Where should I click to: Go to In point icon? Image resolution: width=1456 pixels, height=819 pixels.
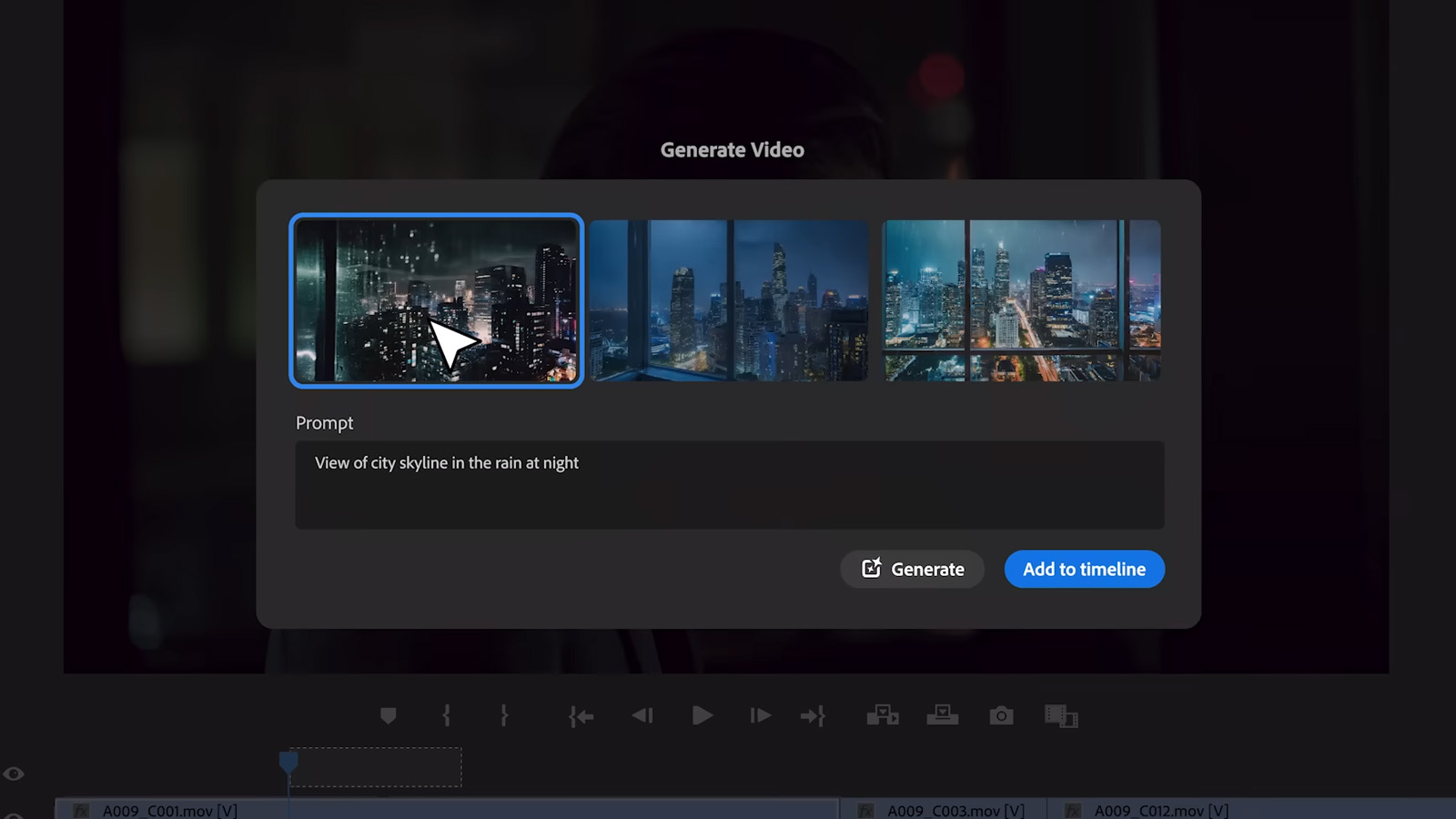[x=581, y=717]
